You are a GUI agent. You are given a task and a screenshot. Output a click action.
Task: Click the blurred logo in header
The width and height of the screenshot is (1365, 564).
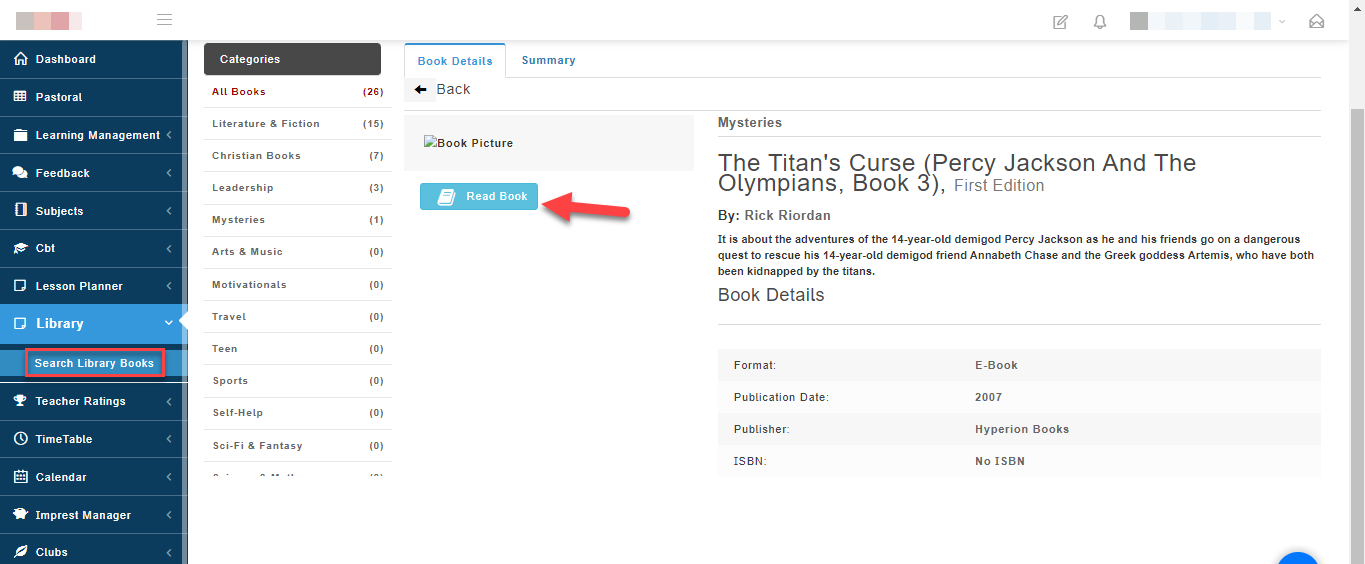point(49,20)
